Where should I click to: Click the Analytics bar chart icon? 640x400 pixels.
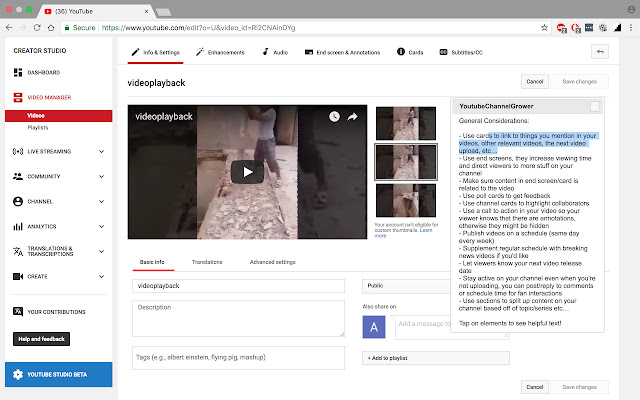click(x=18, y=226)
